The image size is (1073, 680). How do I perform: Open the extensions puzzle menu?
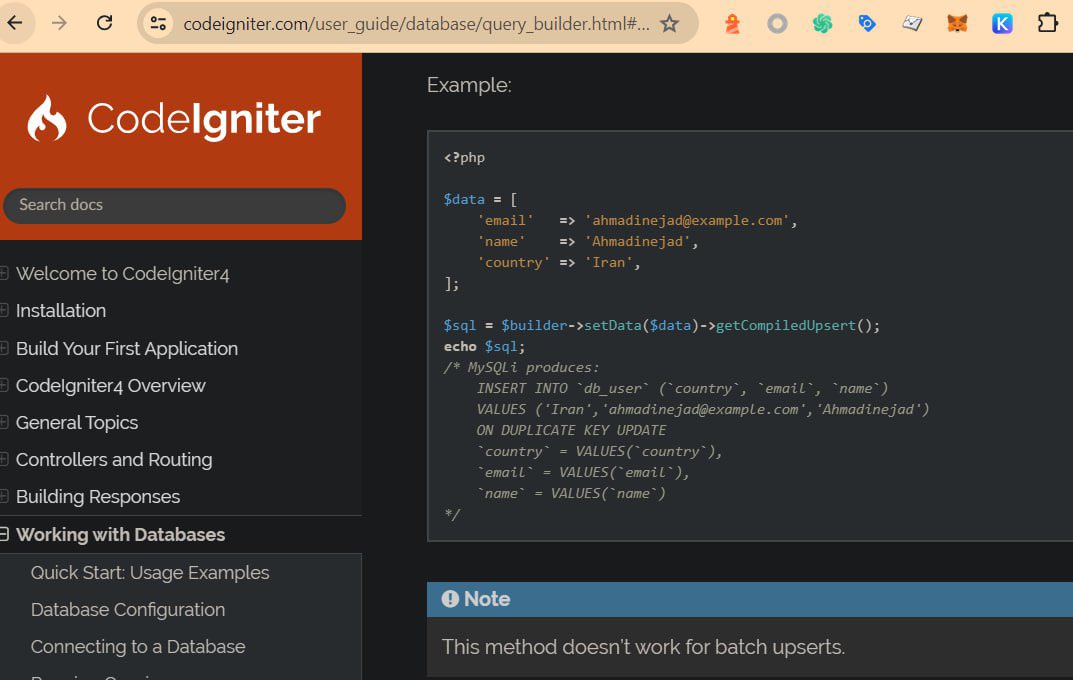point(1047,24)
